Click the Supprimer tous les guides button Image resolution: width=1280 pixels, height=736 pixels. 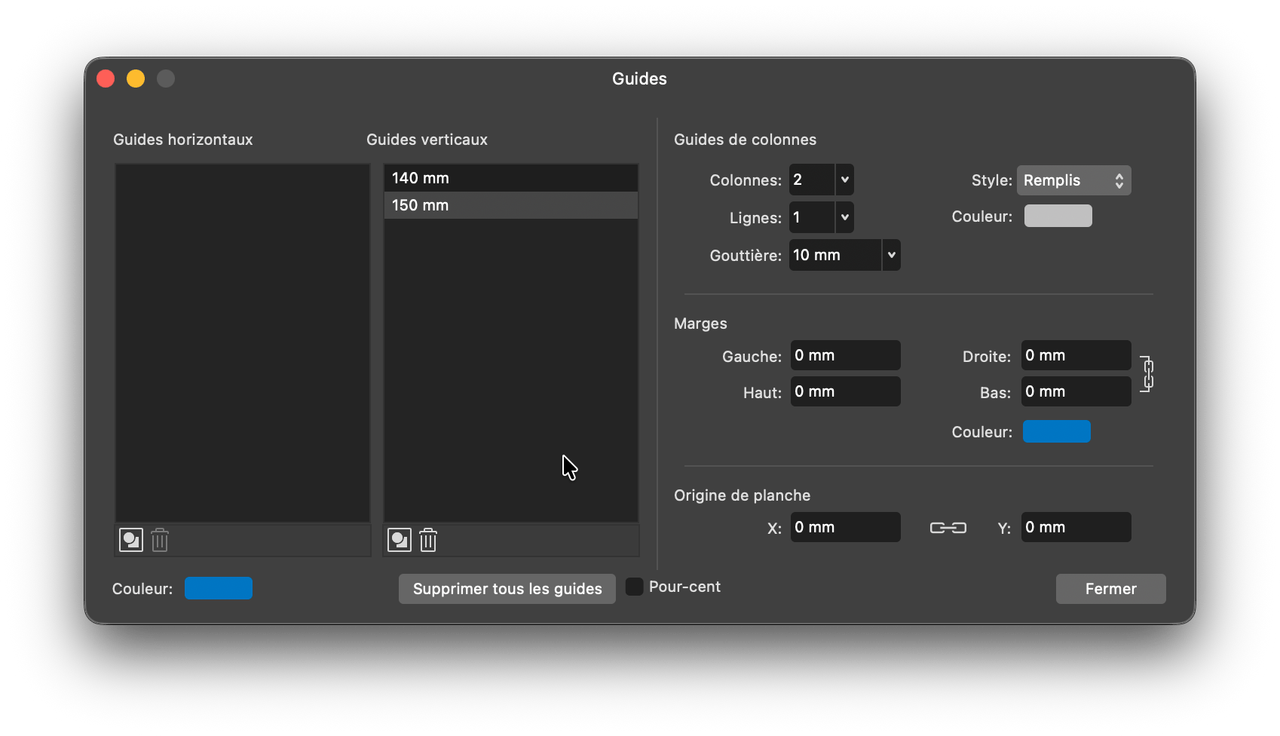pos(506,588)
